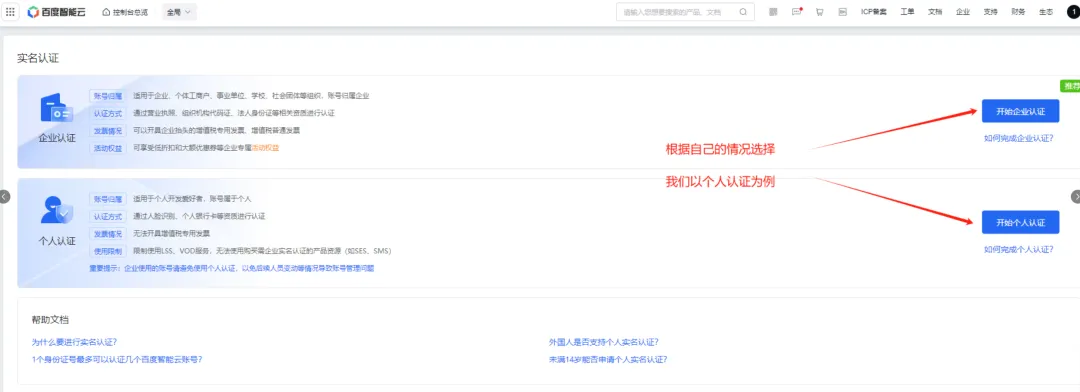Open 财务 menu item

(x=1018, y=12)
